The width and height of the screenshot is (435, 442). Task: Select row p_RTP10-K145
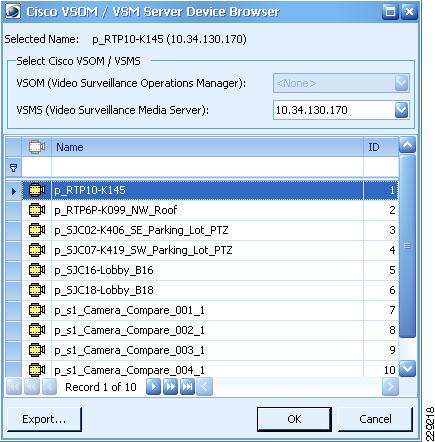tap(210, 190)
